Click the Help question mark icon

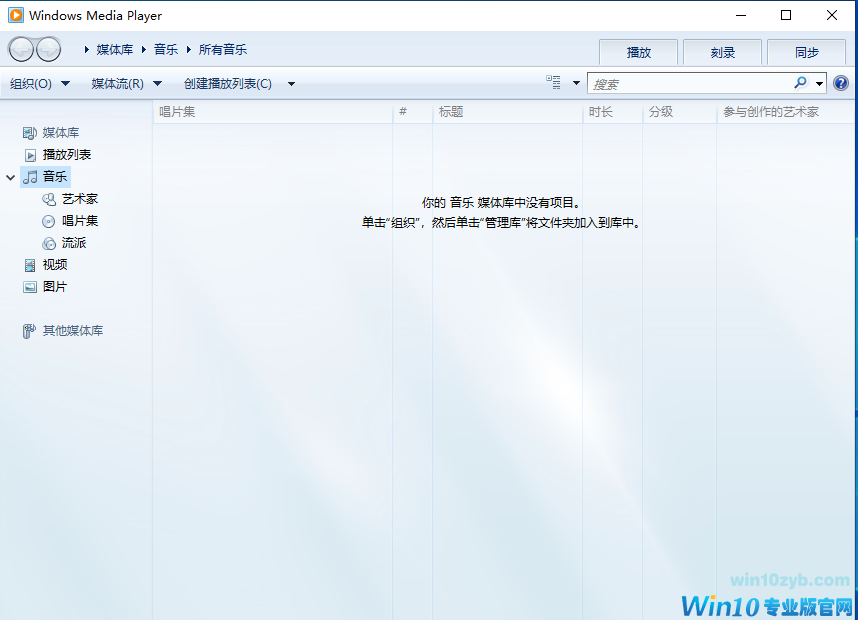click(x=841, y=82)
